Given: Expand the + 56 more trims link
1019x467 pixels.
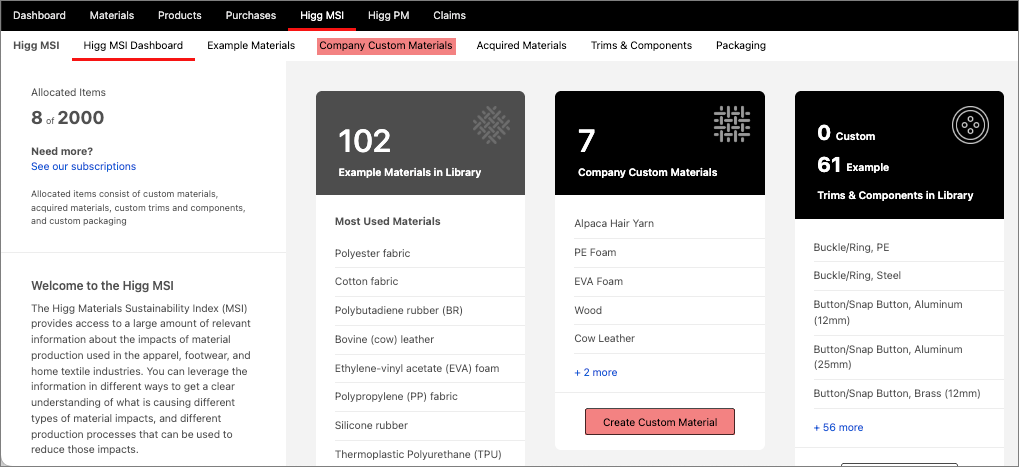Looking at the screenshot, I should (x=838, y=427).
